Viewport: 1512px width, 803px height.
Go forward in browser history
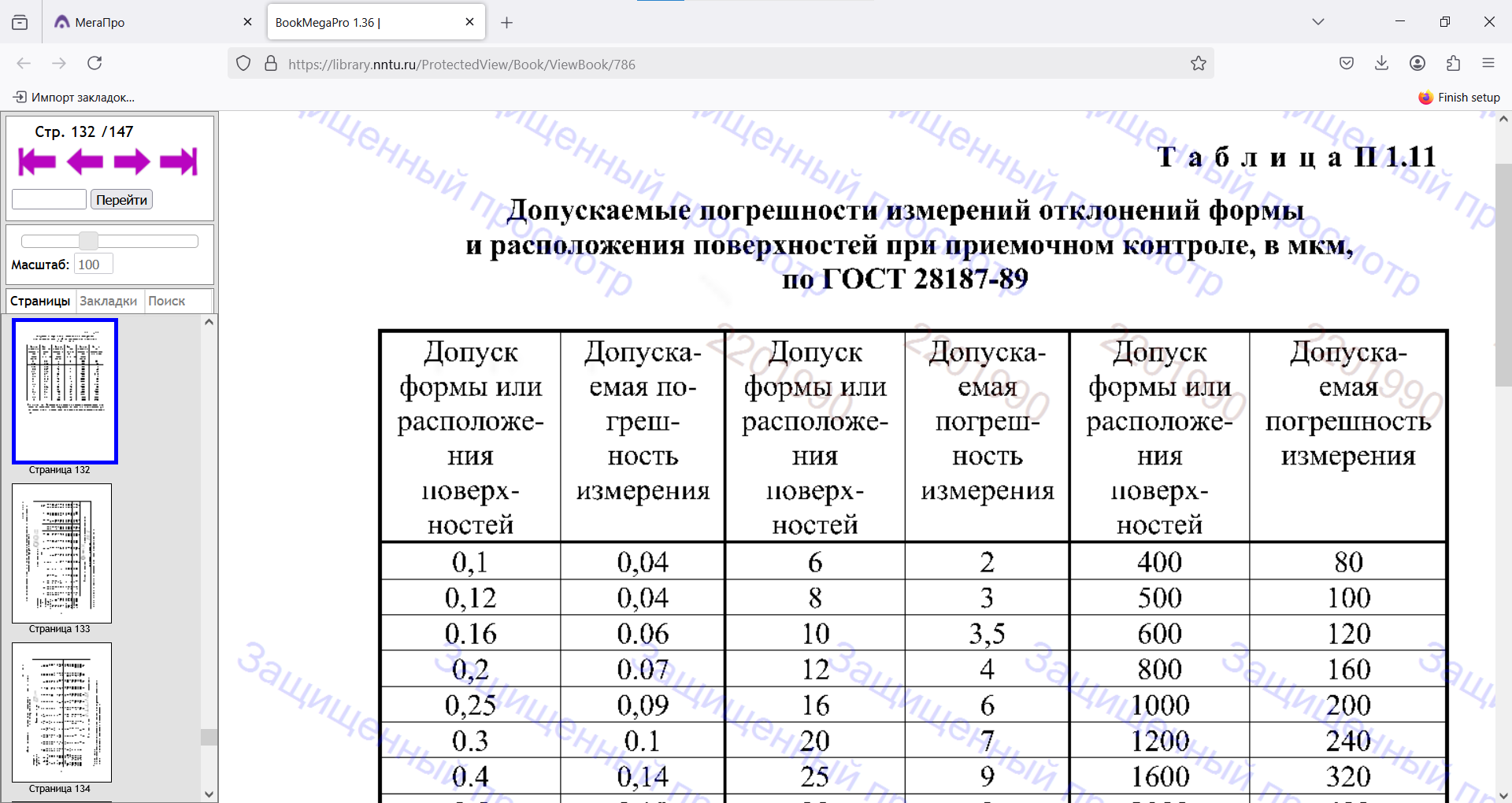[x=59, y=63]
